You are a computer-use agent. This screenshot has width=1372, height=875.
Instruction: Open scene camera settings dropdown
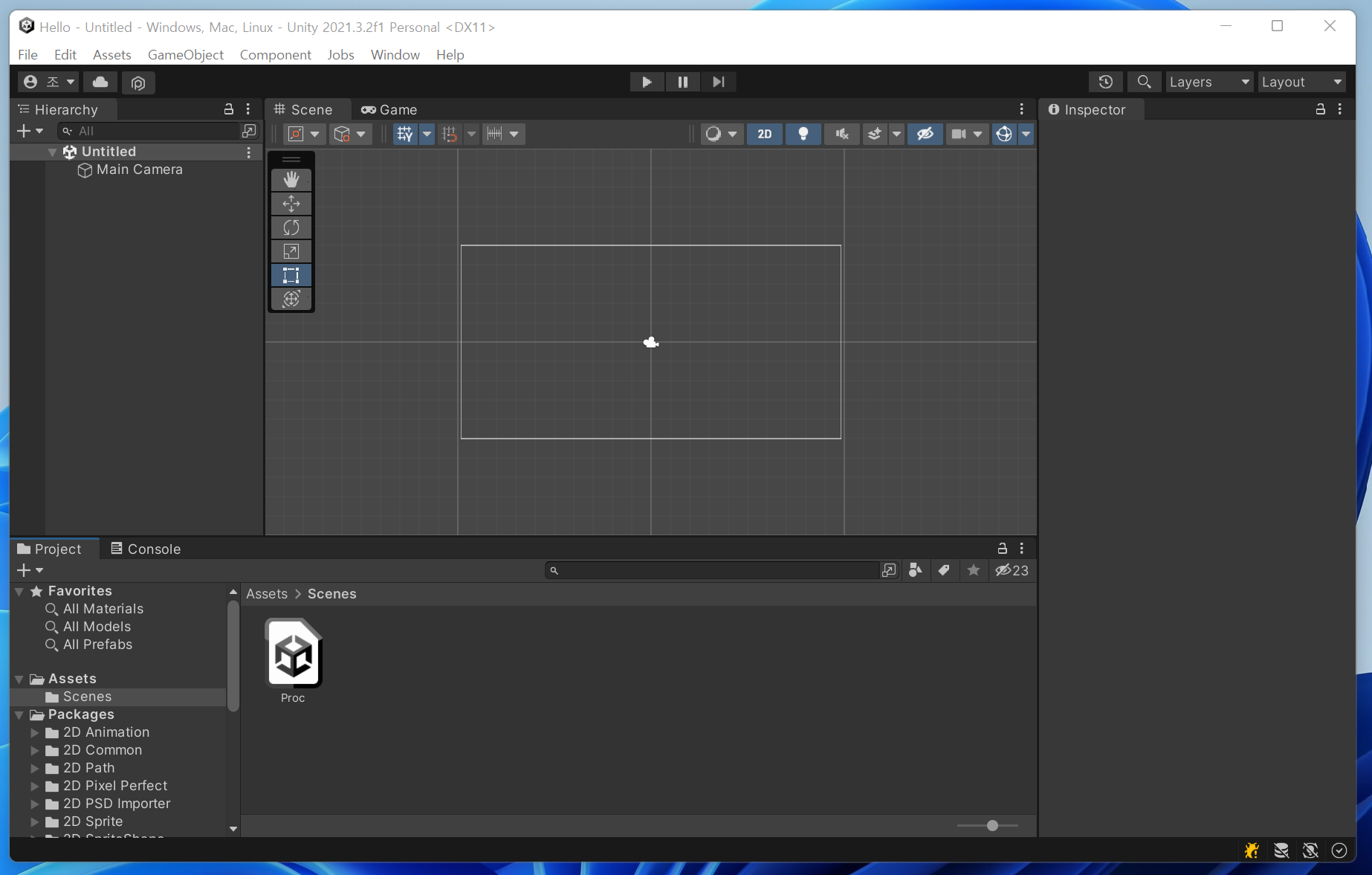coord(967,134)
